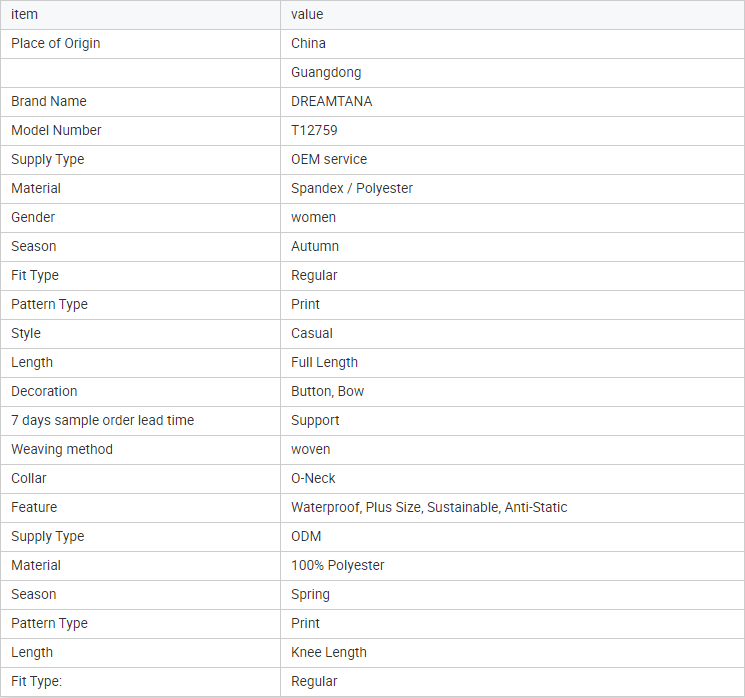The width and height of the screenshot is (745, 698).
Task: Select the 'Full Length' value cell
Action: [x=324, y=362]
